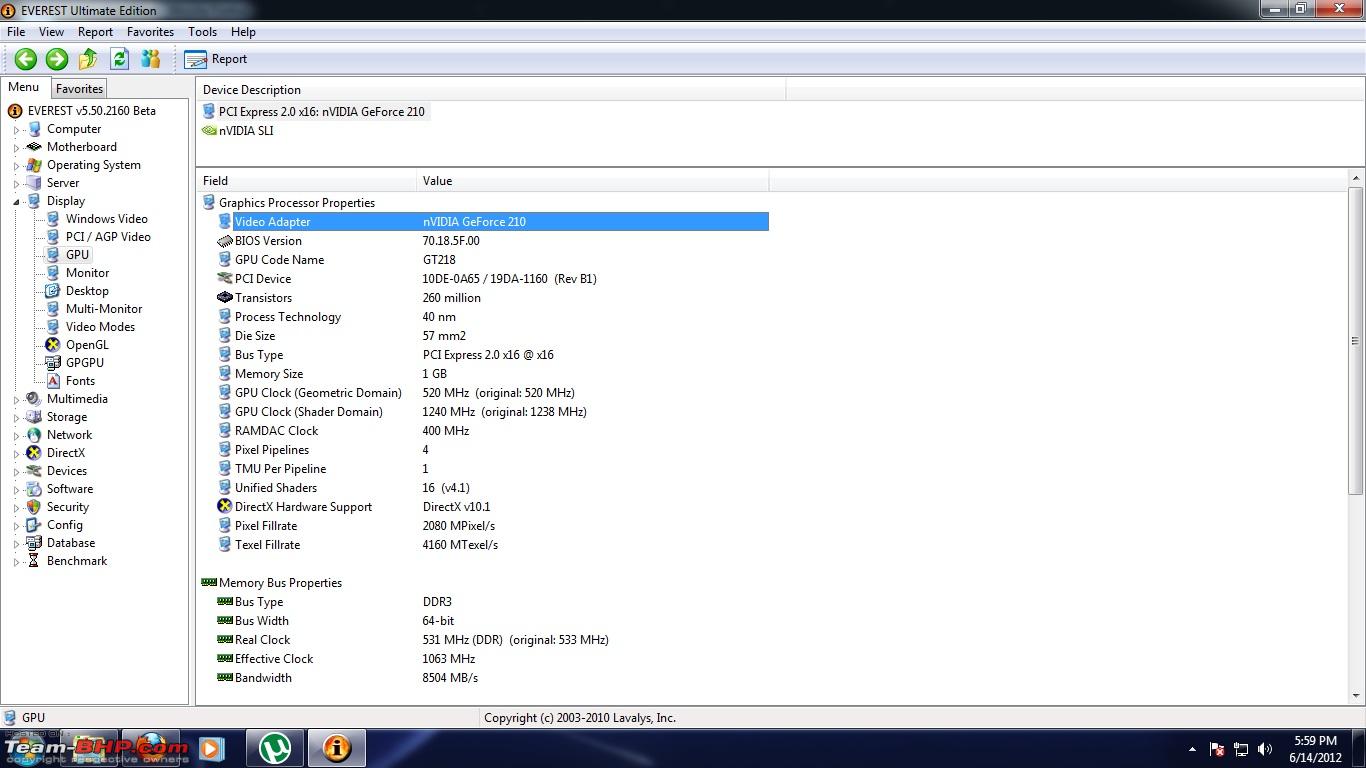Open the Report toolbar button
The width and height of the screenshot is (1366, 768).
pos(216,59)
